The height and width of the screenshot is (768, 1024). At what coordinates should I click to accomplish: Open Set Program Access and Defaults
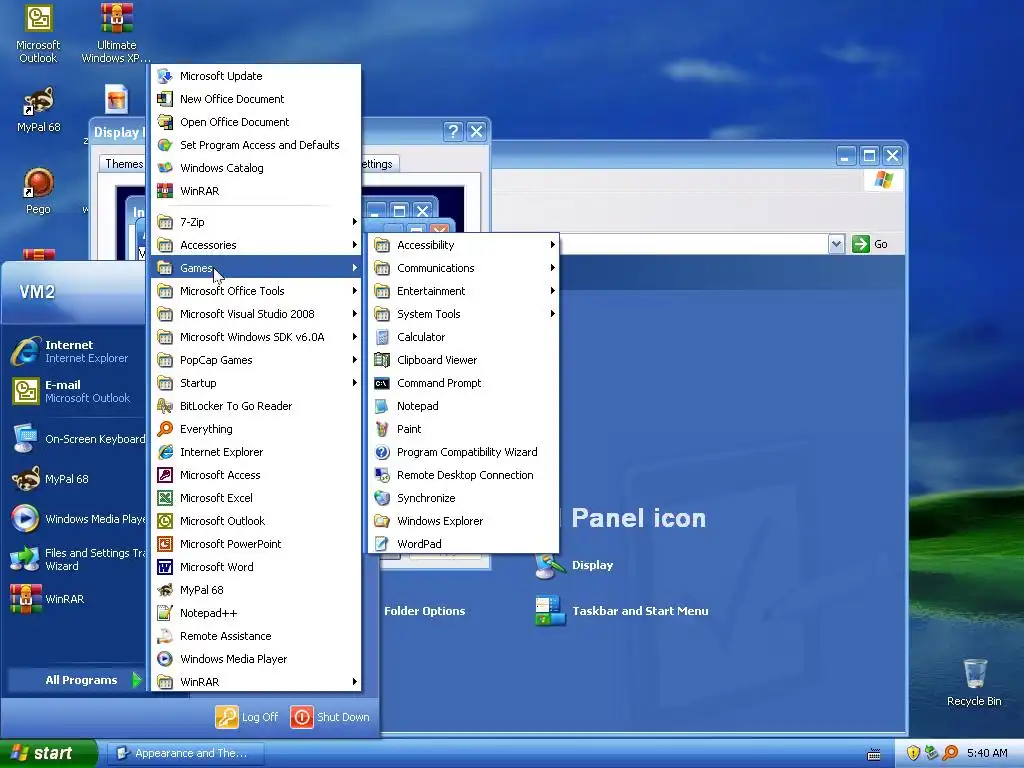(x=256, y=145)
